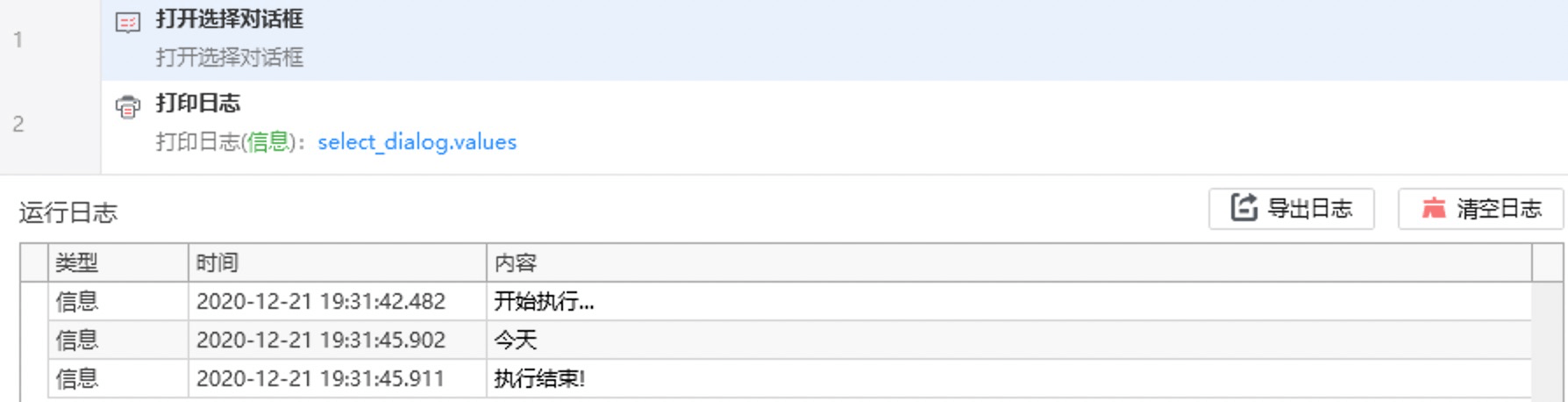Click the 时间 column header
This screenshot has width=1568, height=402.
(x=217, y=262)
